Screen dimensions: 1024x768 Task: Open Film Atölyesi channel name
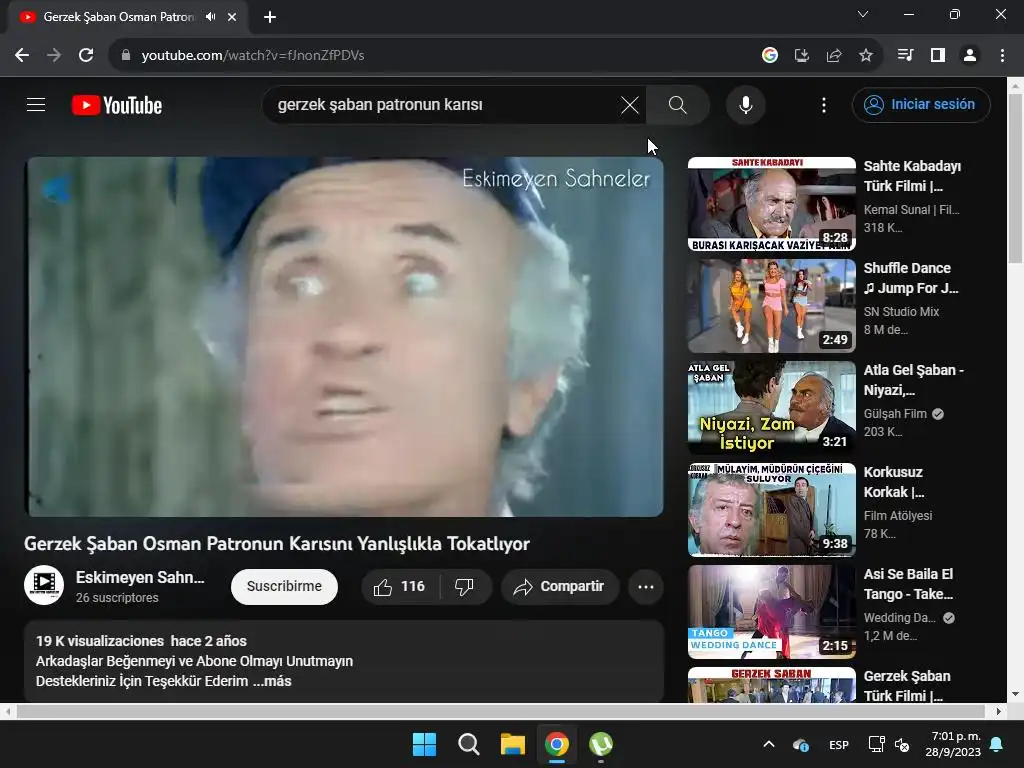(x=898, y=515)
